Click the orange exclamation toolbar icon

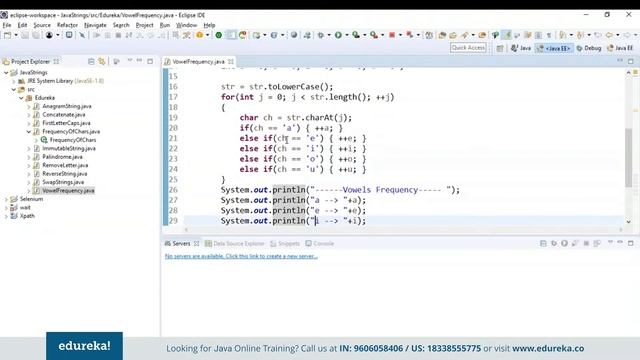pyautogui.click(x=199, y=35)
